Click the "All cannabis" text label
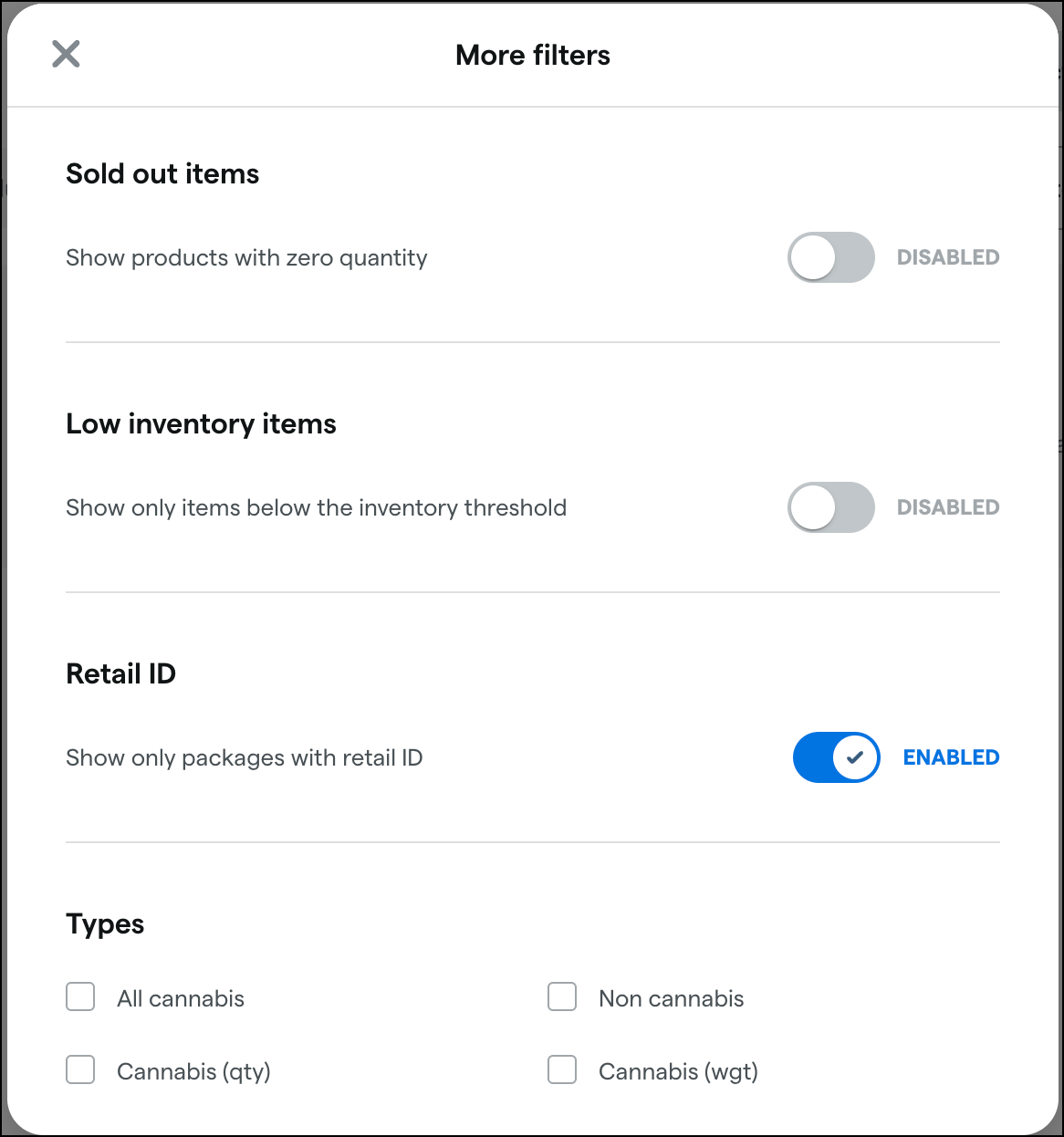 click(181, 998)
